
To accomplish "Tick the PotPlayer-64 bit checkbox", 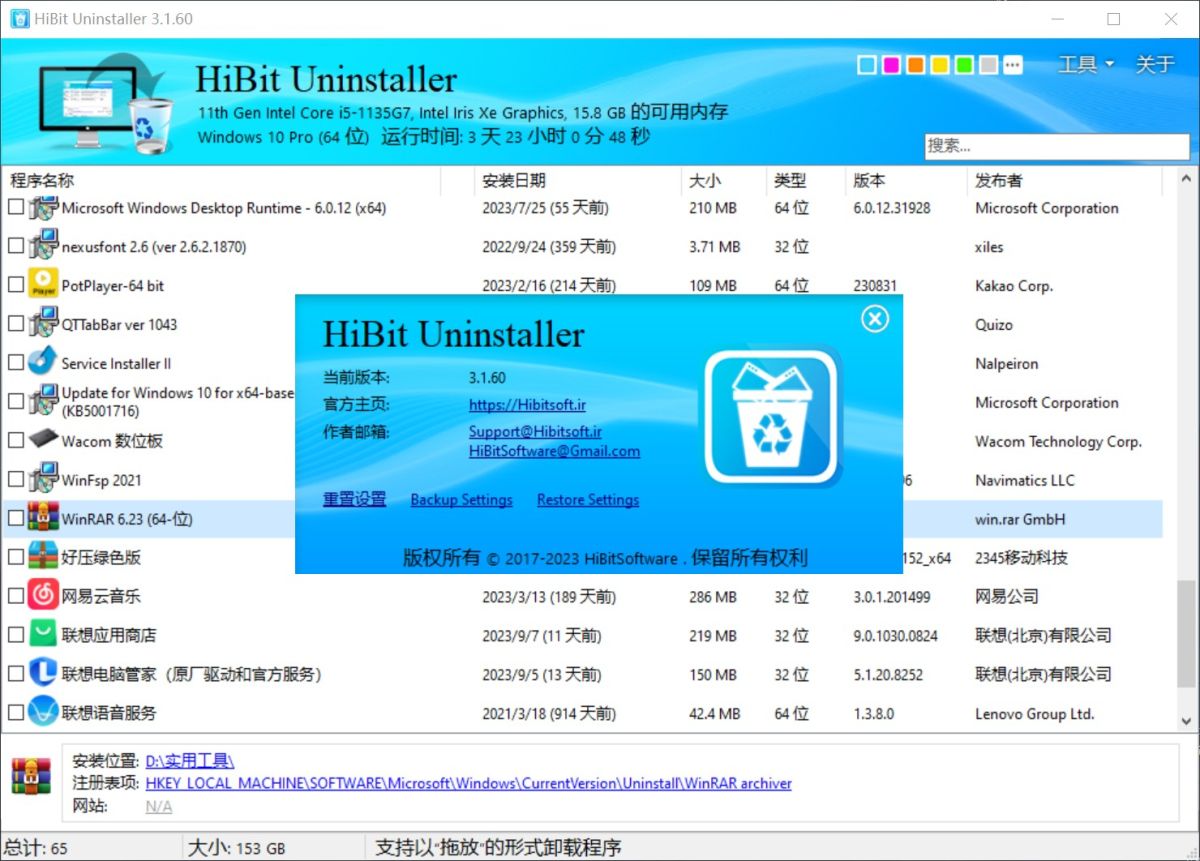I will pos(16,285).
